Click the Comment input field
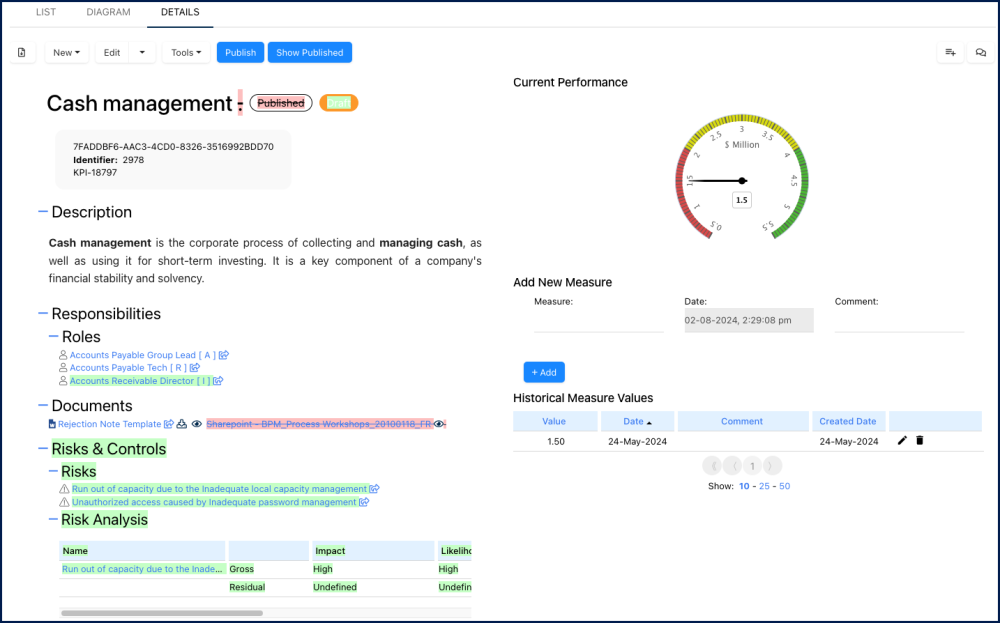This screenshot has height=623, width=1000. click(x=899, y=321)
